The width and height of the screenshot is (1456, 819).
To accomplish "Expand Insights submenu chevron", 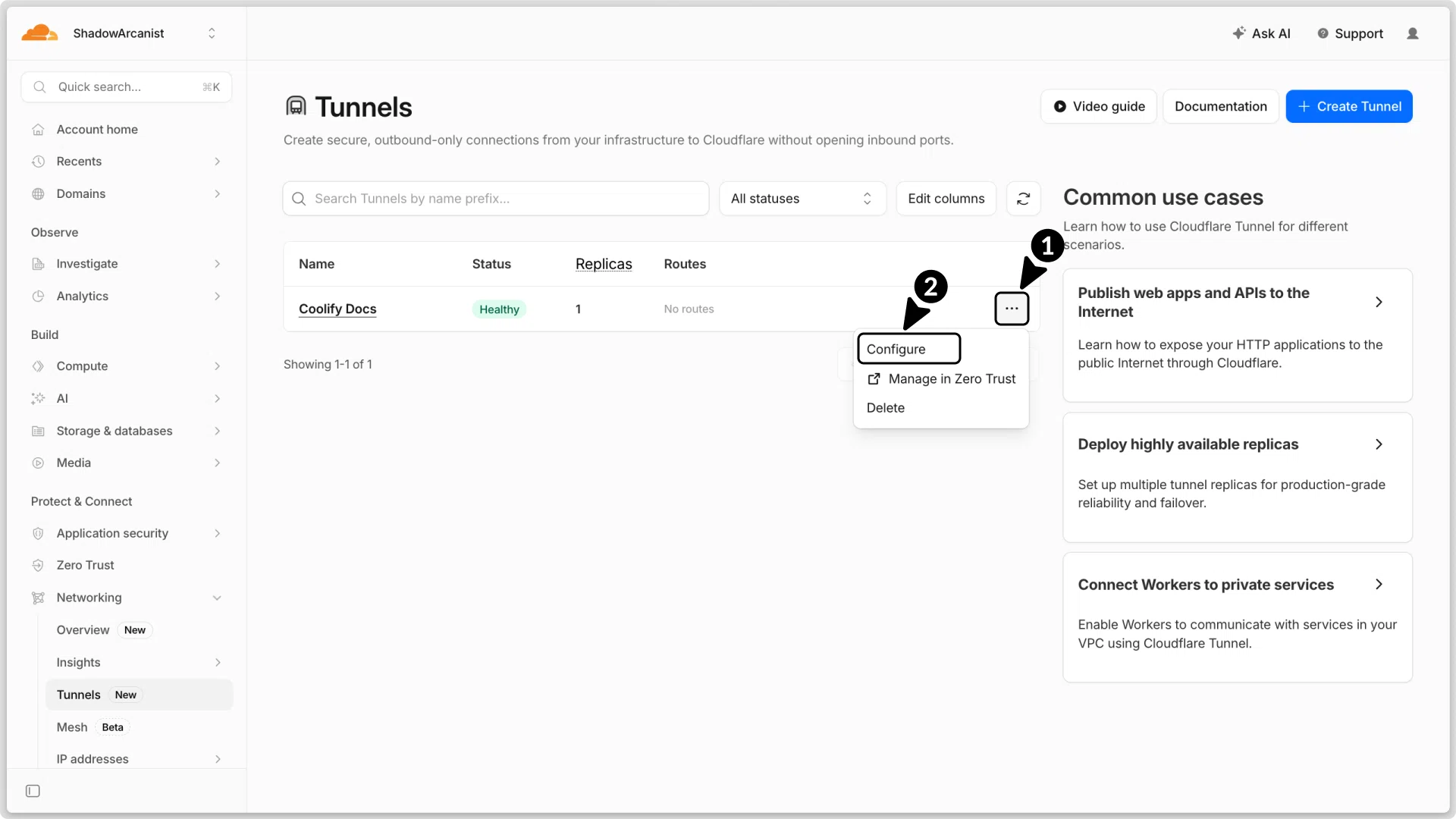I will (218, 663).
